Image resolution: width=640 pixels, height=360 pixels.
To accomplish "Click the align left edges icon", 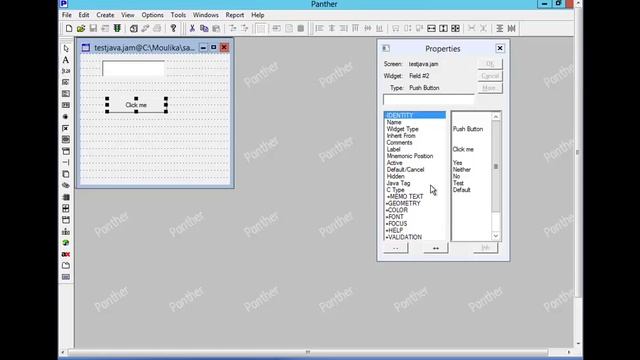I will pos(320,28).
